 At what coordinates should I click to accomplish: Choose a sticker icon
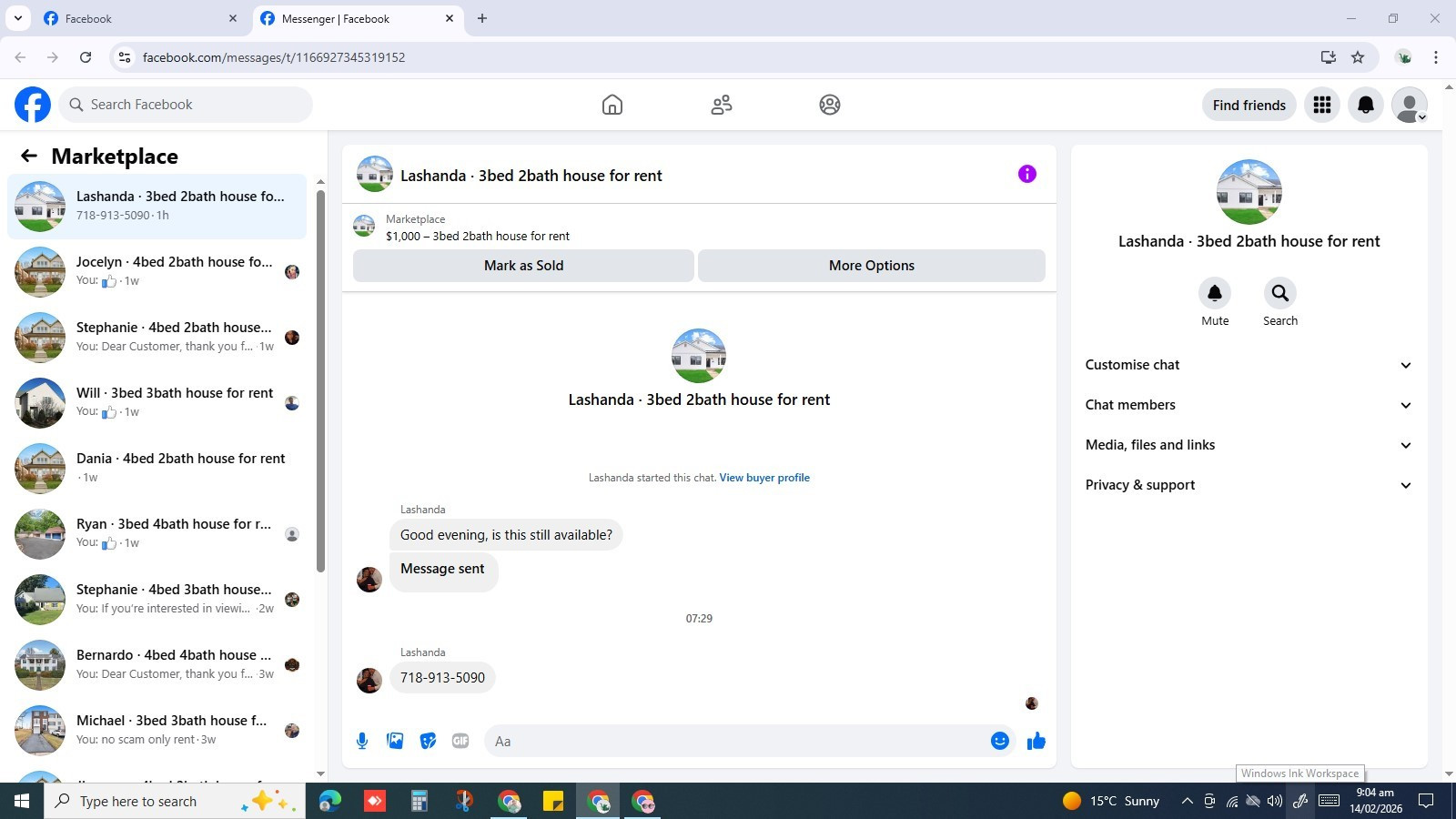[x=428, y=741]
